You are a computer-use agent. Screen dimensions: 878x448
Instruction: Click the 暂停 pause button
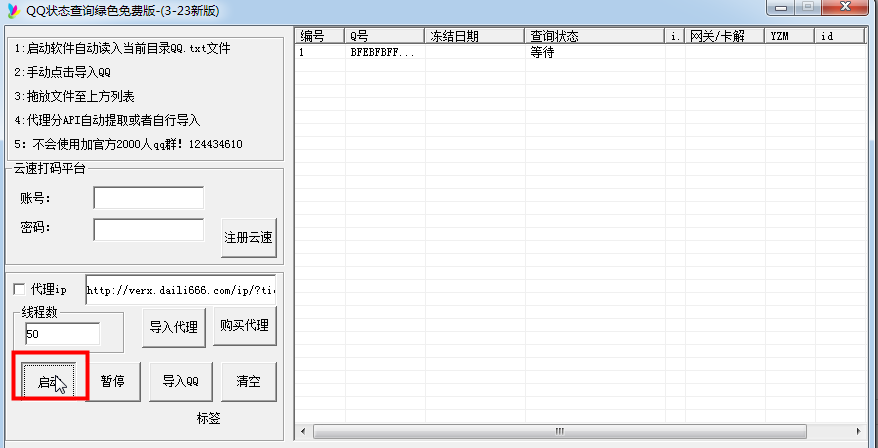[x=113, y=381]
